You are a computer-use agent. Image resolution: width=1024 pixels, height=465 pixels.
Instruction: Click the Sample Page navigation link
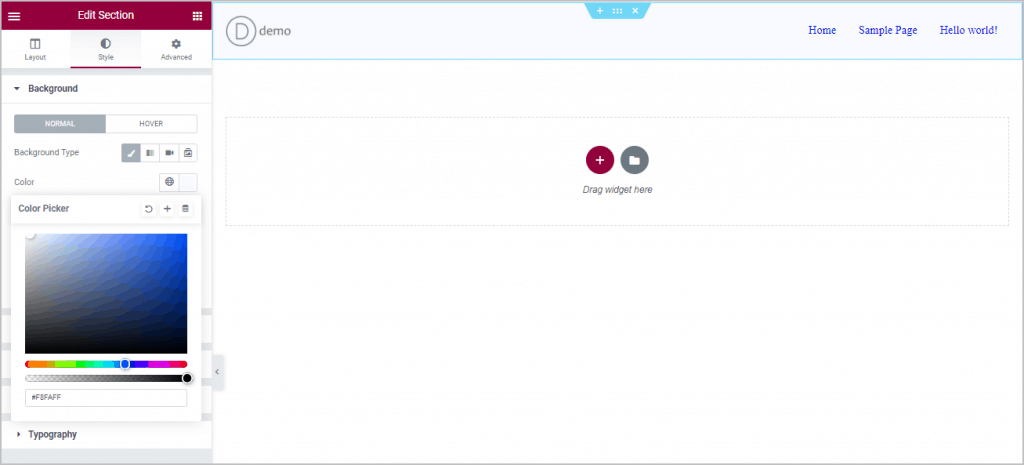click(887, 30)
